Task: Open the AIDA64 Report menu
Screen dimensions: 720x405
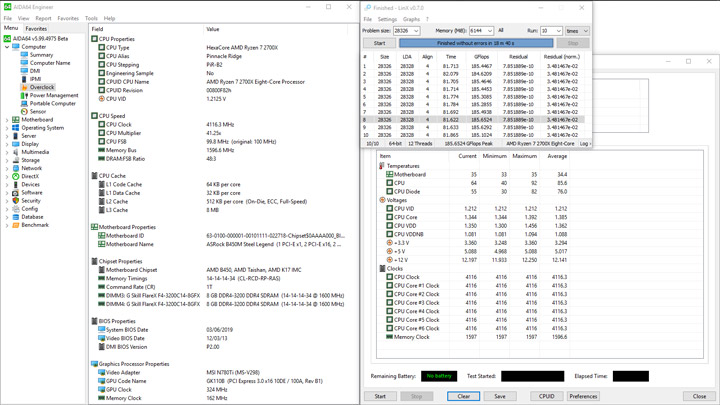Action: (43, 18)
